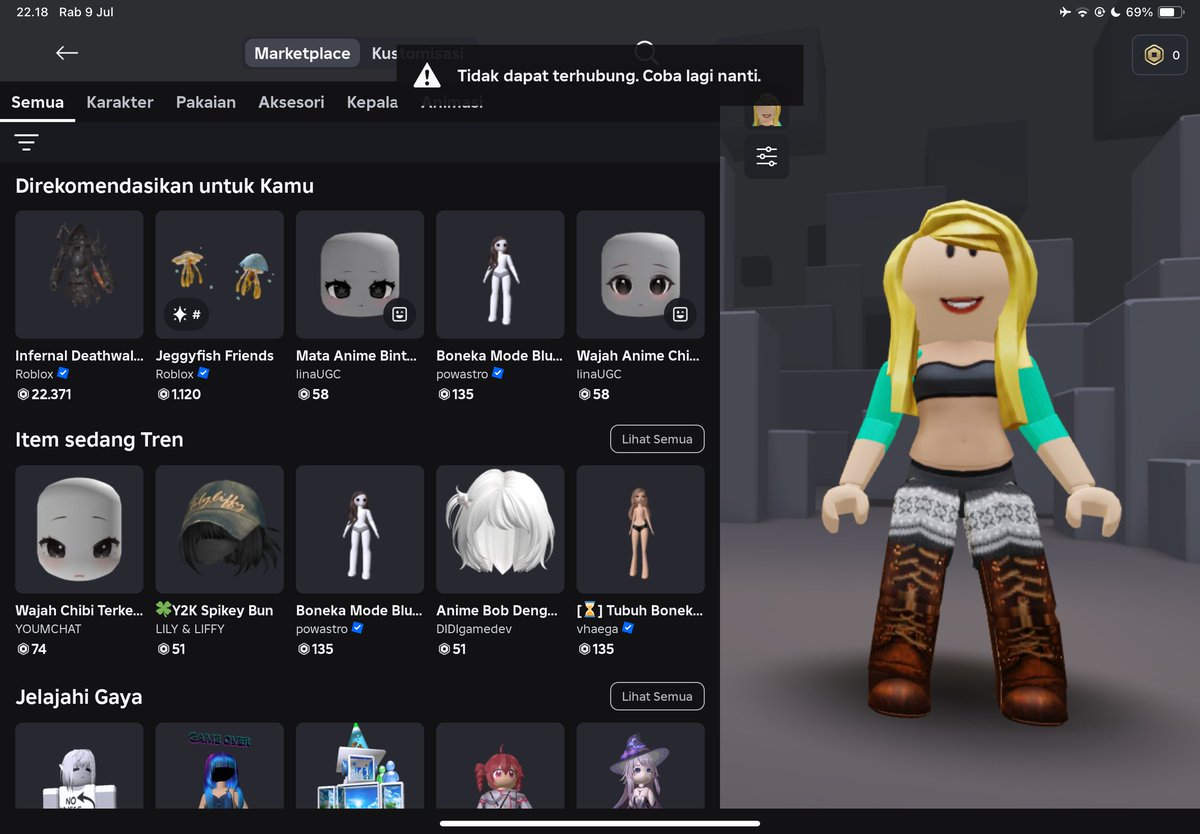Image resolution: width=1200 pixels, height=834 pixels.
Task: Tap the Jeggyfish Friends item title
Action: 214,355
